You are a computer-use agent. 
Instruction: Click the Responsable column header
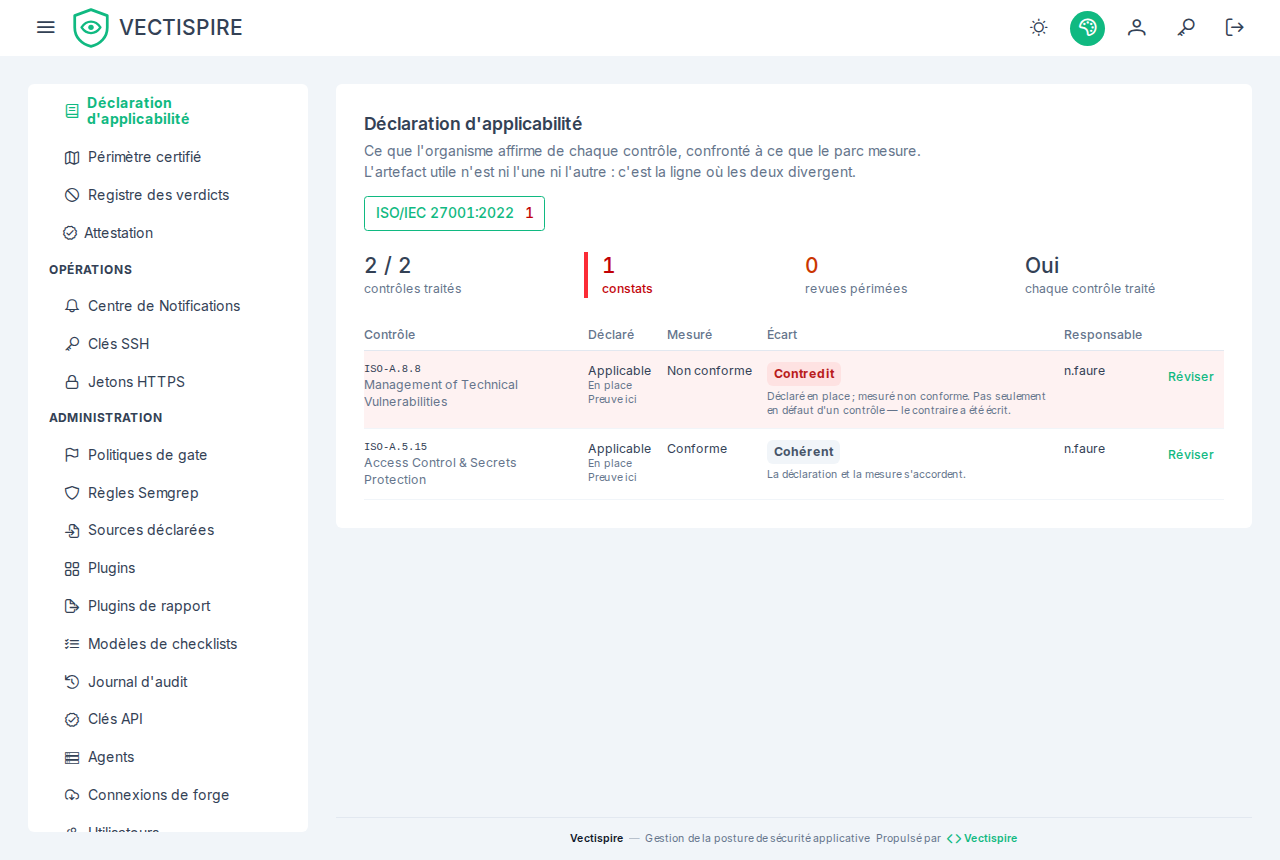click(x=1103, y=335)
